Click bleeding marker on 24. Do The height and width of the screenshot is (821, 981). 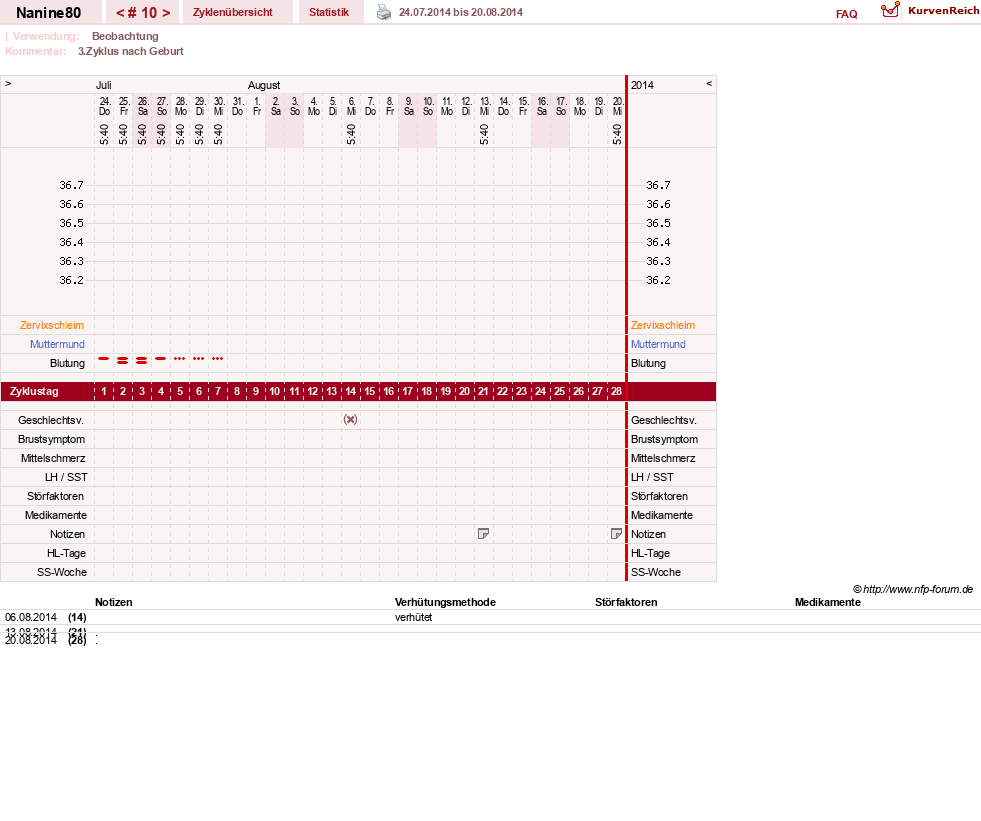pos(104,359)
